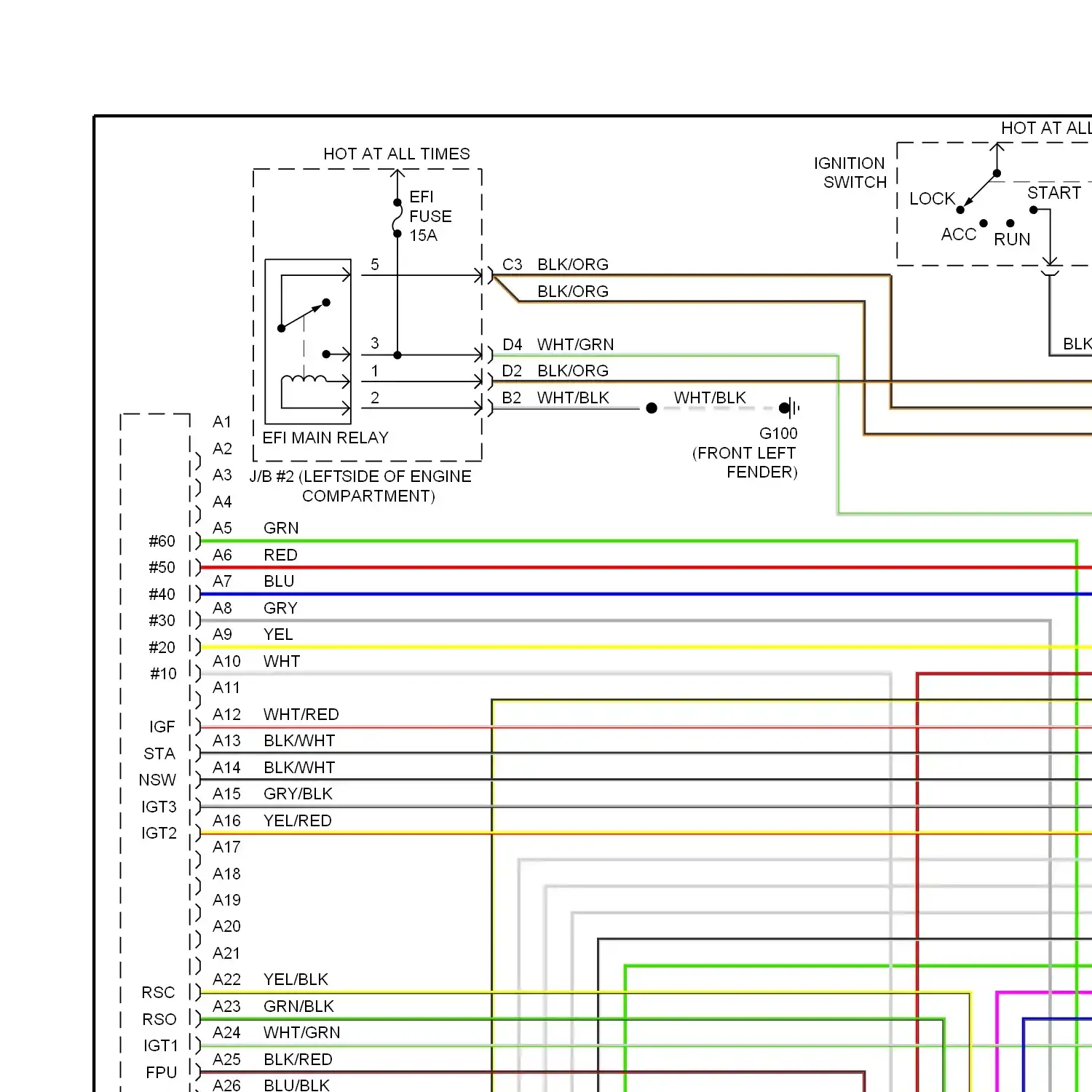Select the ground symbol next to WHT/BLK dashed wire
This screenshot has height=1092, width=1092.
[x=789, y=408]
